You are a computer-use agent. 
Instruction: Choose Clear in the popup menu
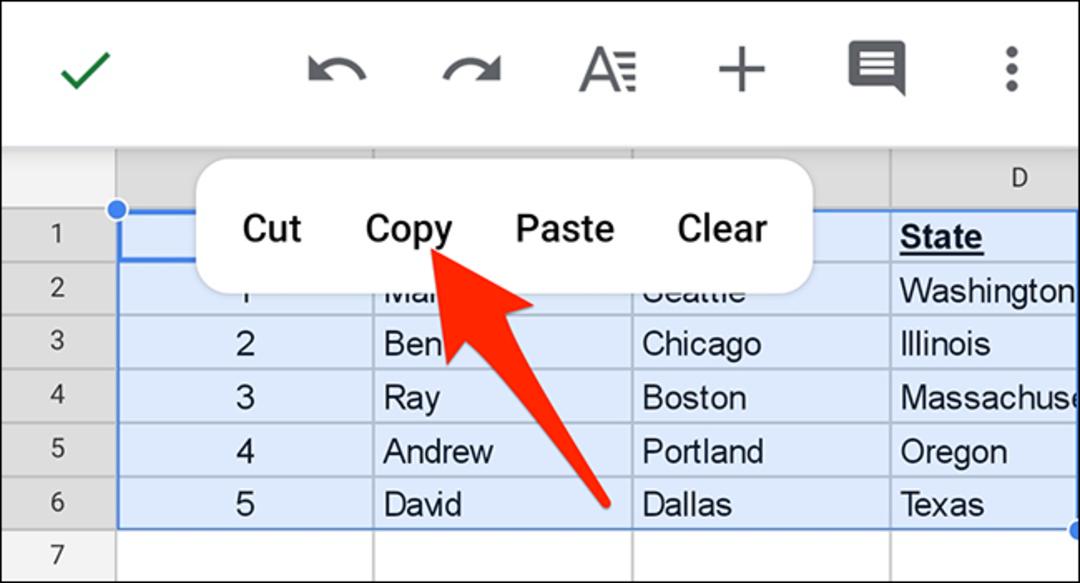coord(722,228)
